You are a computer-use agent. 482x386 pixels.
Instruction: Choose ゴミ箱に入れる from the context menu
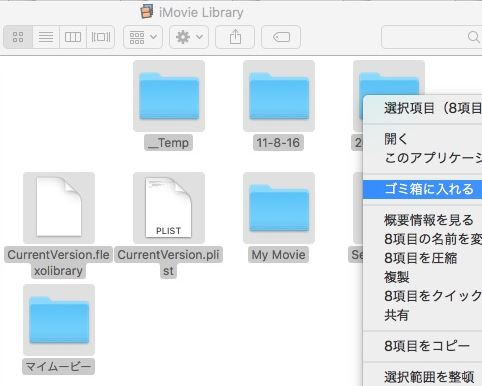coord(422,189)
